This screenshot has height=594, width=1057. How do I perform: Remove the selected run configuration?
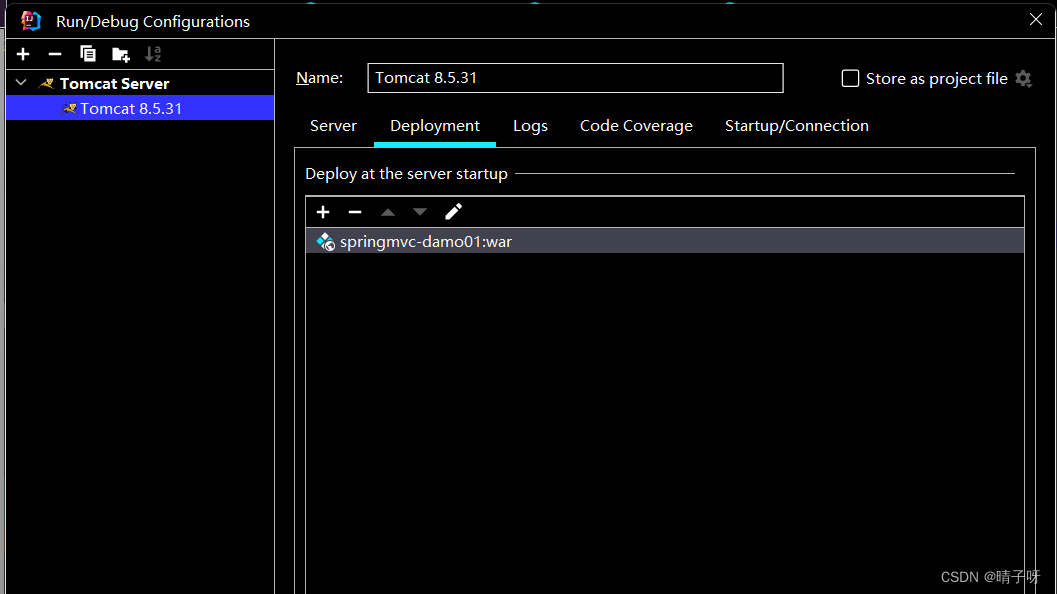coord(55,54)
